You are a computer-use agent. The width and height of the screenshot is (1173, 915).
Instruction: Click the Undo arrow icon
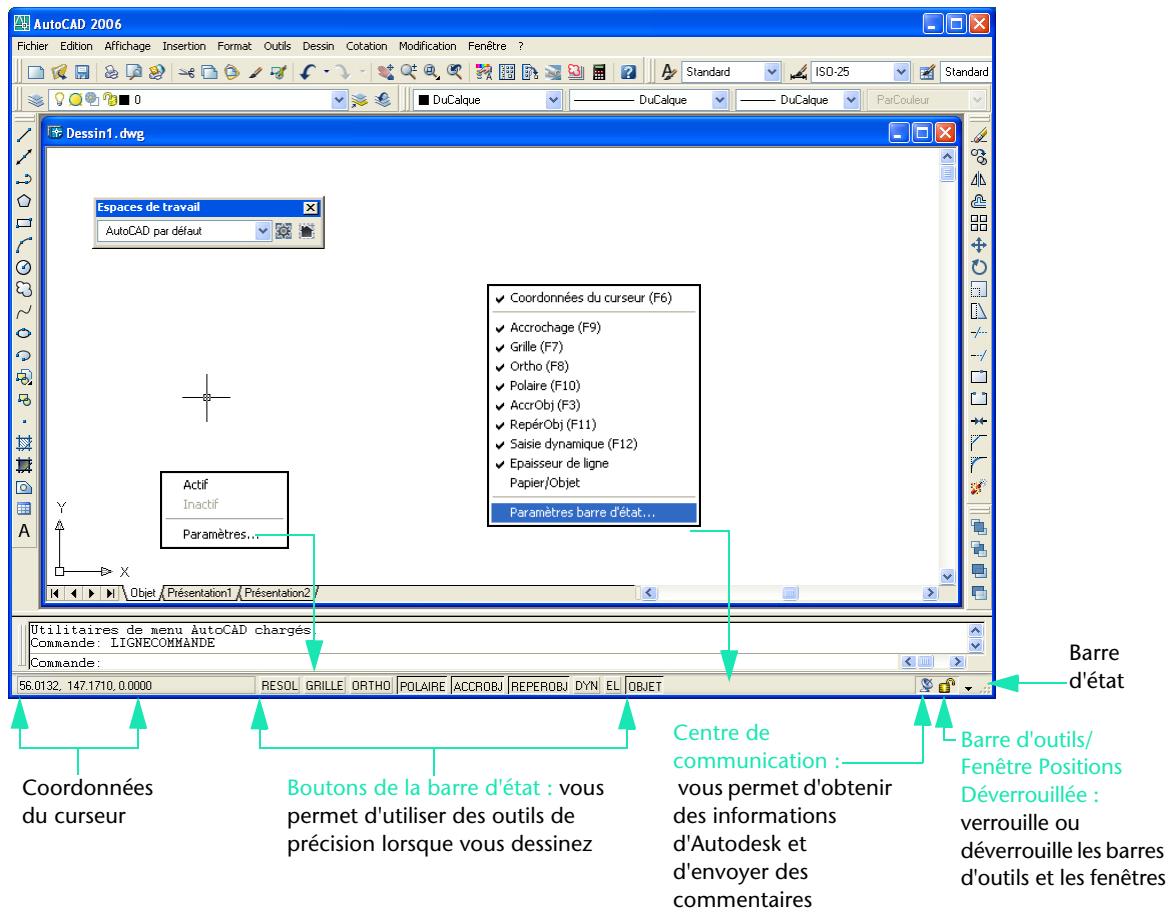click(x=307, y=73)
